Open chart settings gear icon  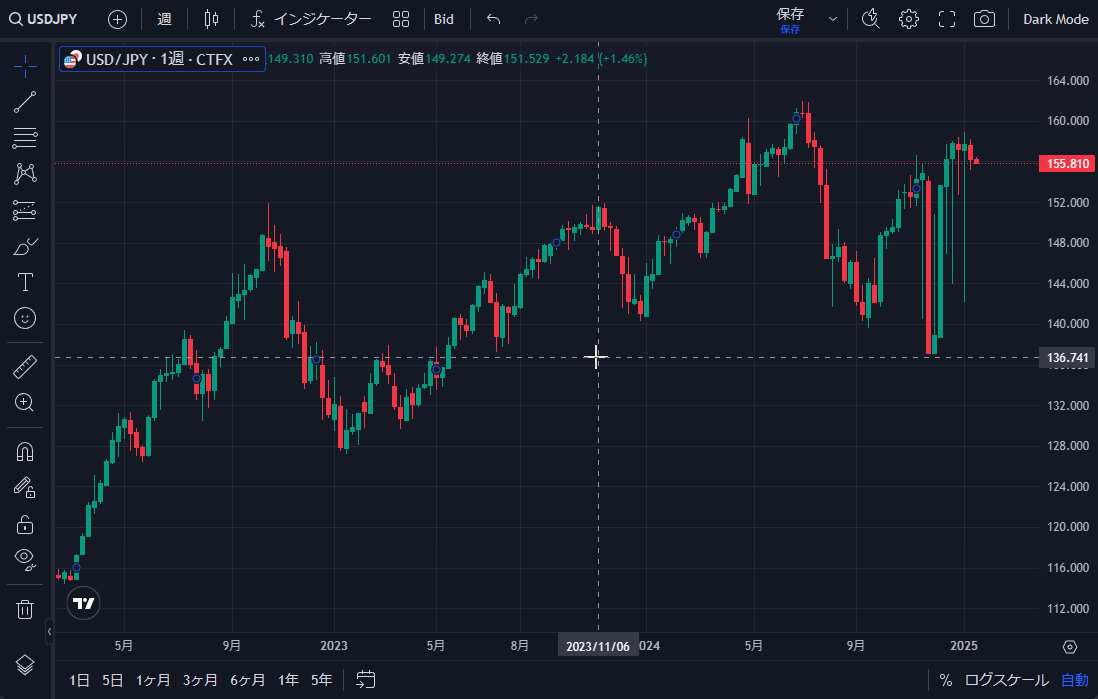(x=909, y=19)
